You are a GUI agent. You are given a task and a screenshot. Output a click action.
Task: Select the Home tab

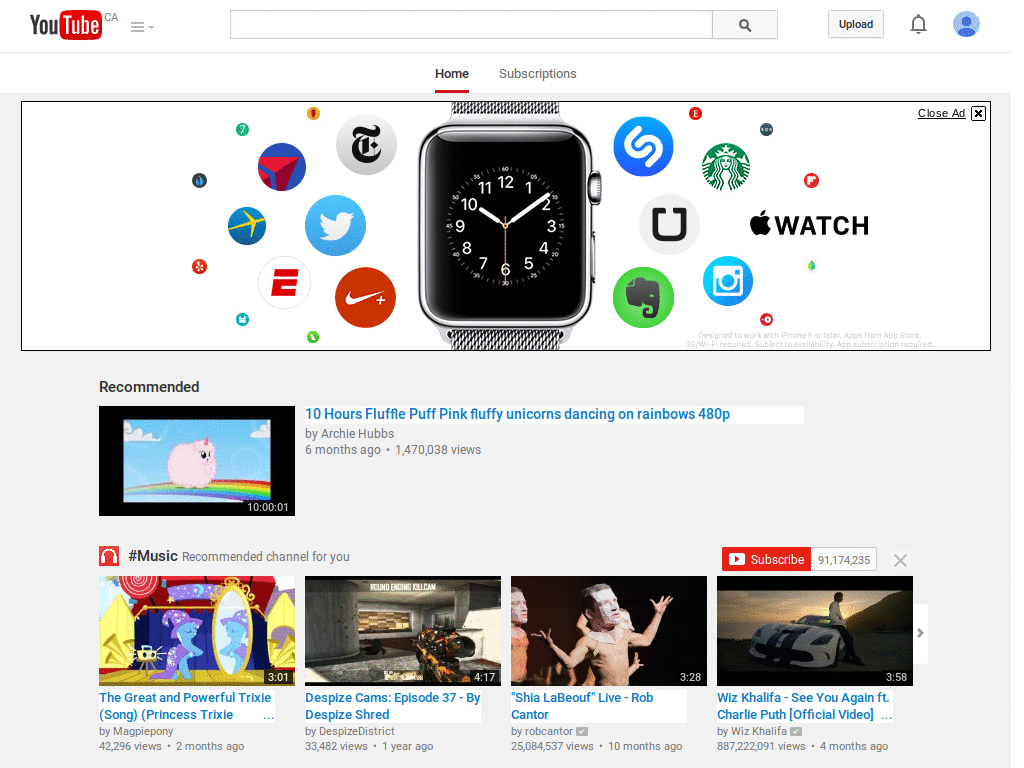[452, 74]
